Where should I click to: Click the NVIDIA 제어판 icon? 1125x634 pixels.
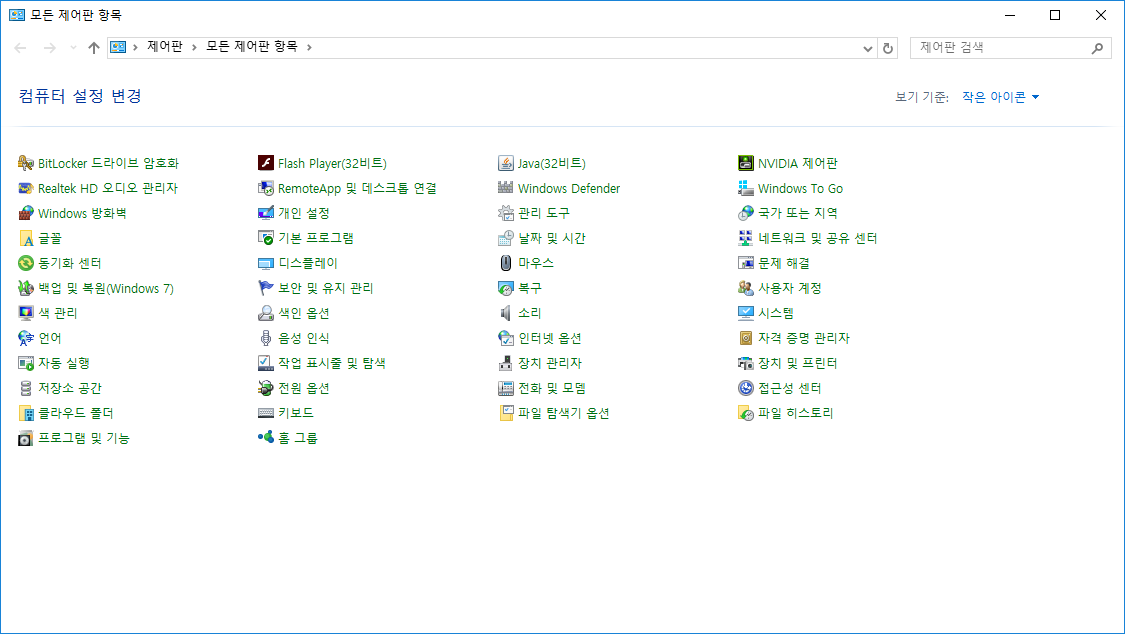(746, 164)
